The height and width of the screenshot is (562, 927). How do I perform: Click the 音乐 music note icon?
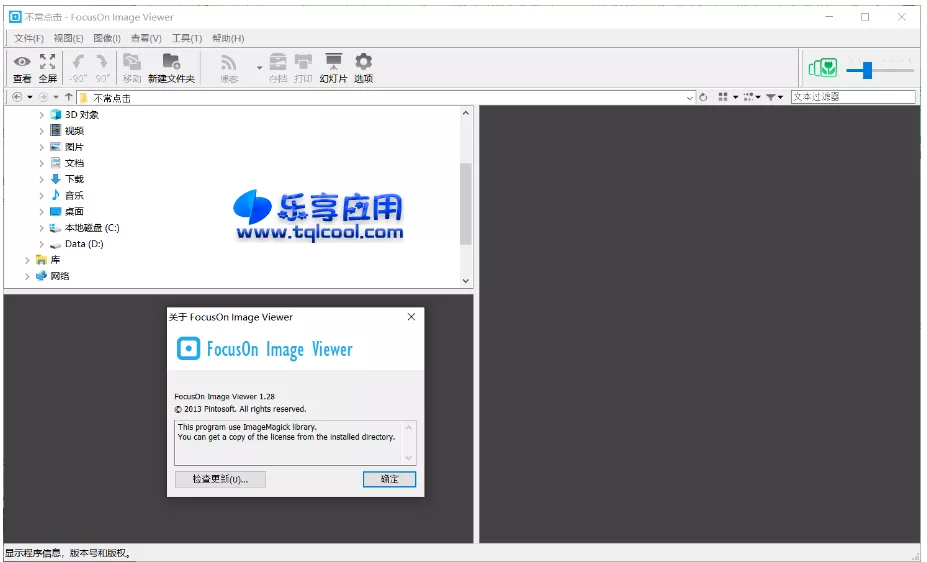click(56, 195)
